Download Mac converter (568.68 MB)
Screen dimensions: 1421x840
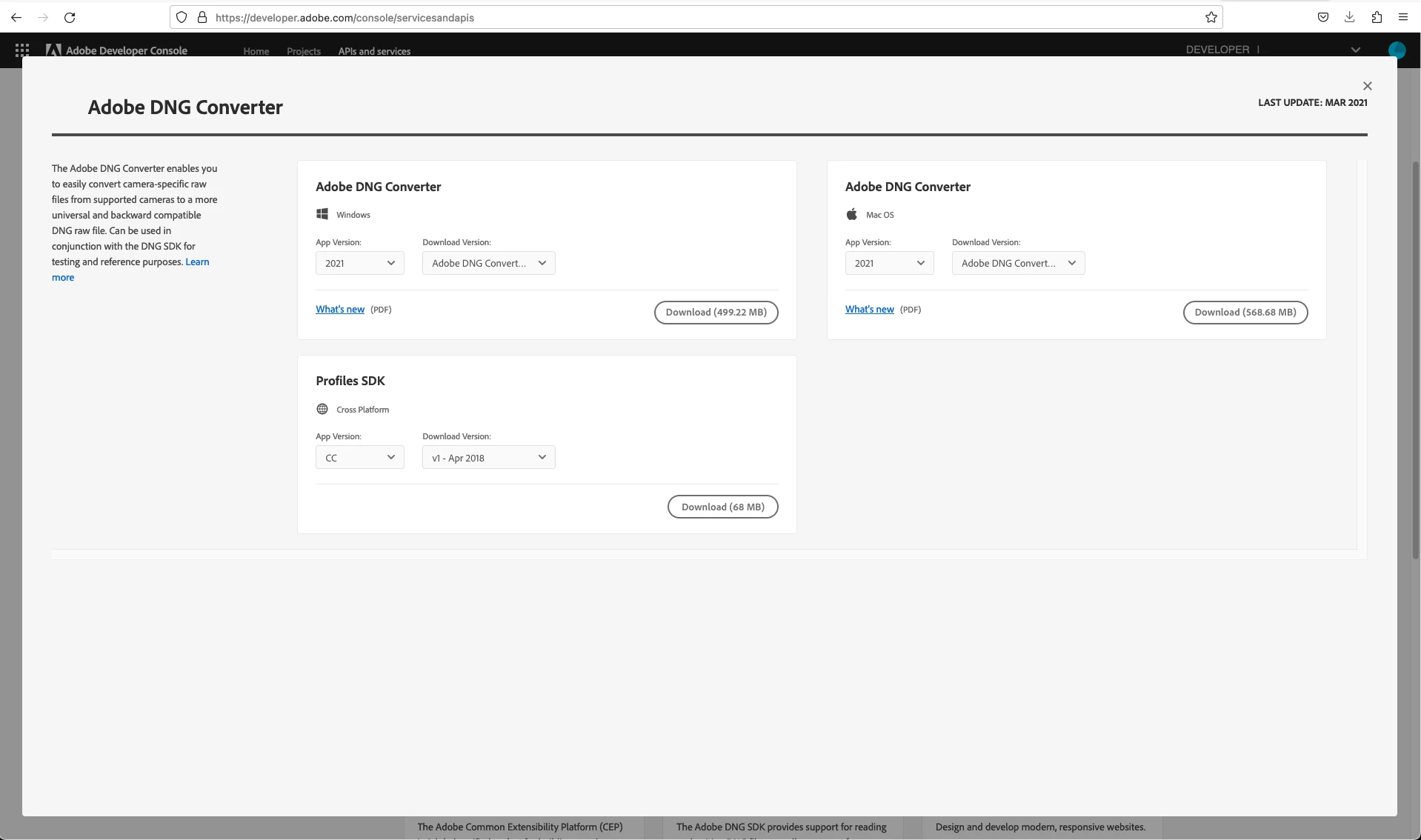1245,313
